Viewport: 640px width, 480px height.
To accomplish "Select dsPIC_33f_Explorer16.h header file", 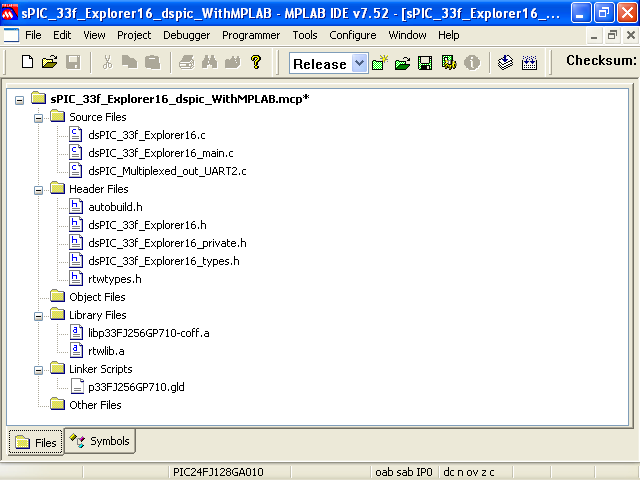I will (147, 225).
